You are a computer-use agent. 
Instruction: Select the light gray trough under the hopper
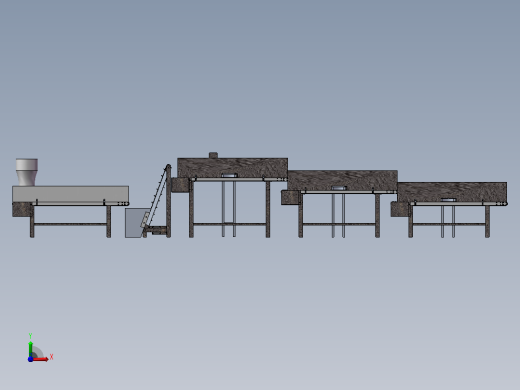coord(71,194)
